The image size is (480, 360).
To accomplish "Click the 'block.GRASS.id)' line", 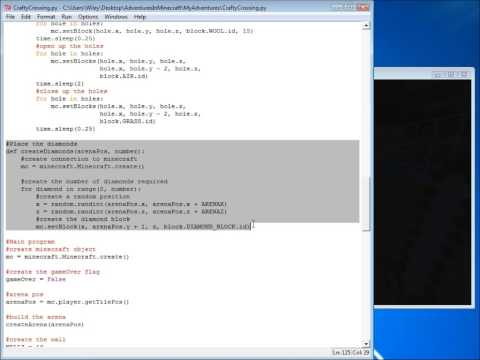I will pos(127,121).
